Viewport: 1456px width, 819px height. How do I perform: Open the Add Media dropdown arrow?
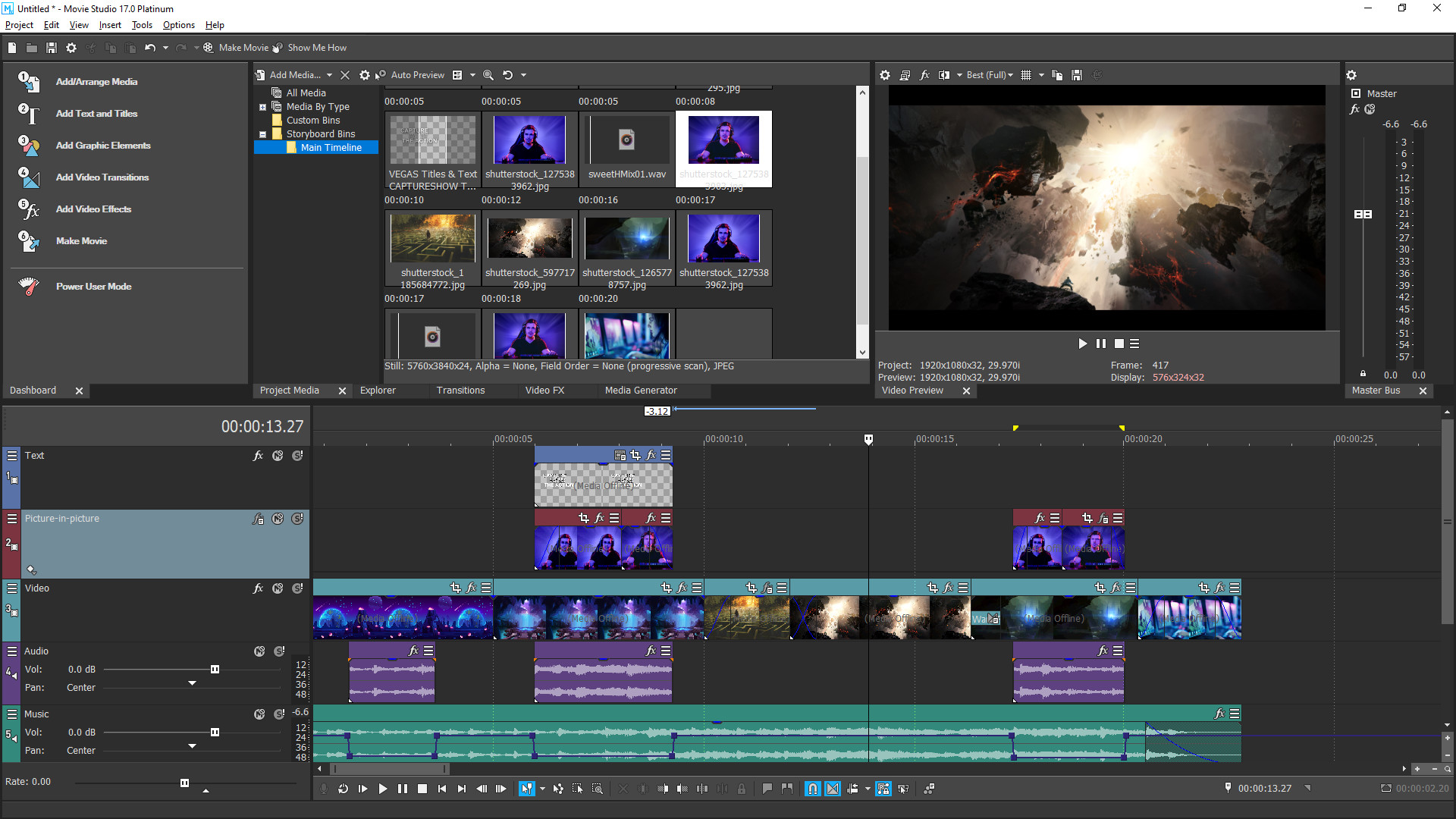point(330,74)
